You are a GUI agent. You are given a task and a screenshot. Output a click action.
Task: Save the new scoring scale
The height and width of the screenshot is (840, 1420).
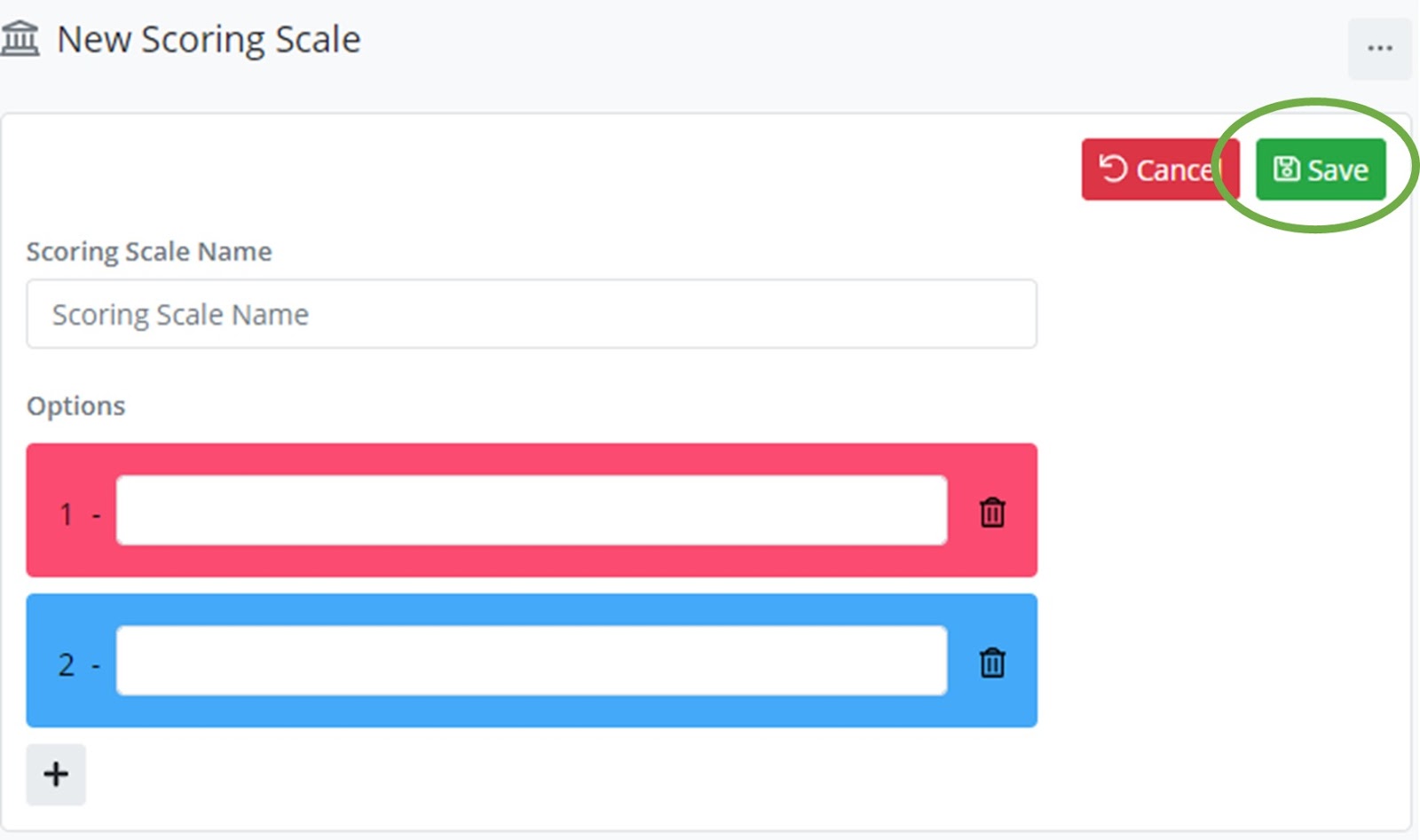pyautogui.click(x=1321, y=169)
